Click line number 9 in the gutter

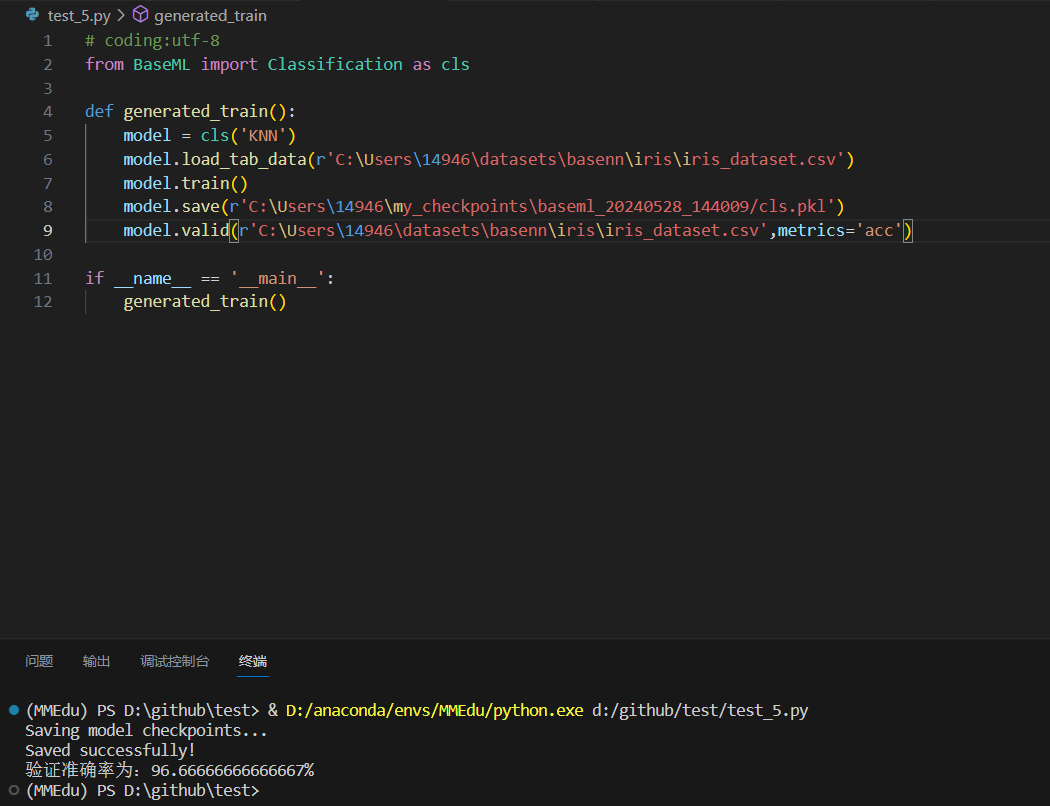(x=47, y=231)
